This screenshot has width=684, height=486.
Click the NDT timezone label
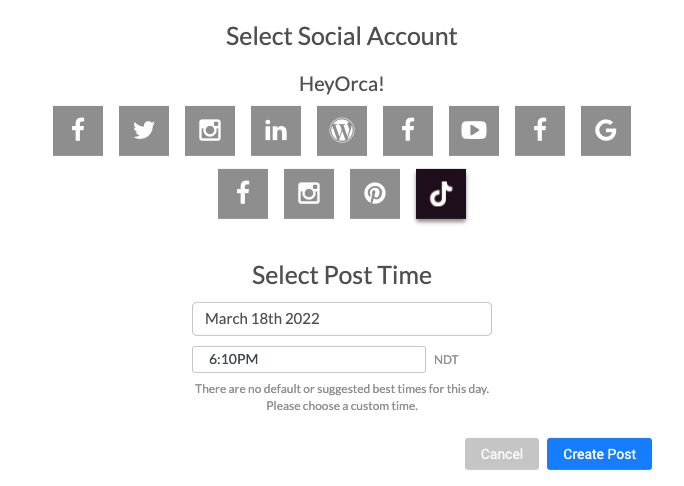coord(446,360)
